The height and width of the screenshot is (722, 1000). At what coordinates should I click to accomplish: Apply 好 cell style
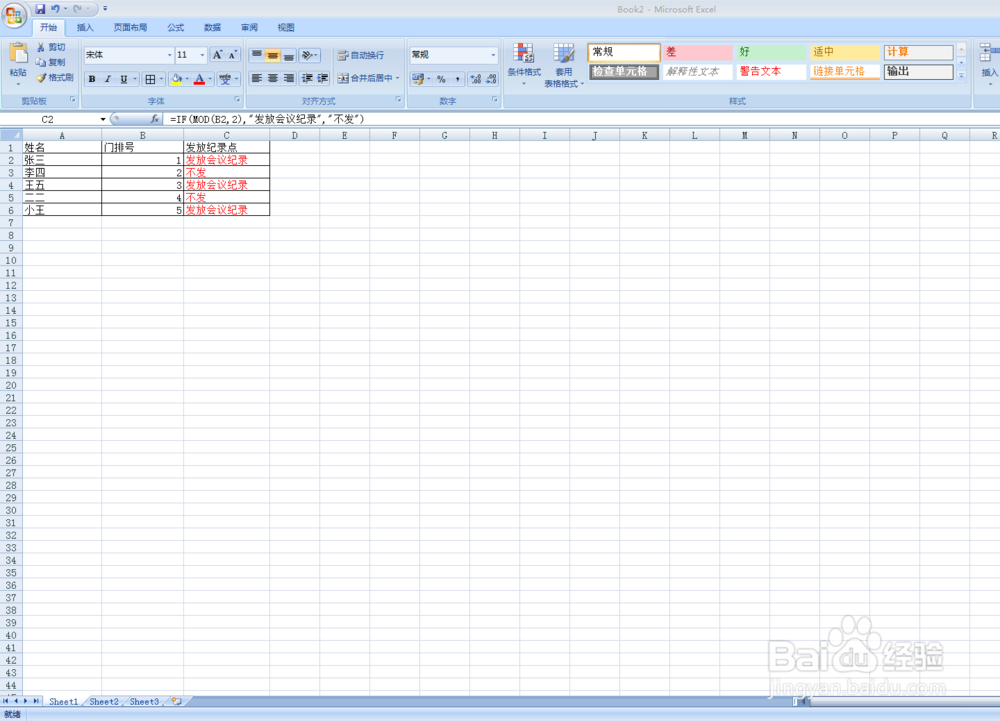coord(771,52)
